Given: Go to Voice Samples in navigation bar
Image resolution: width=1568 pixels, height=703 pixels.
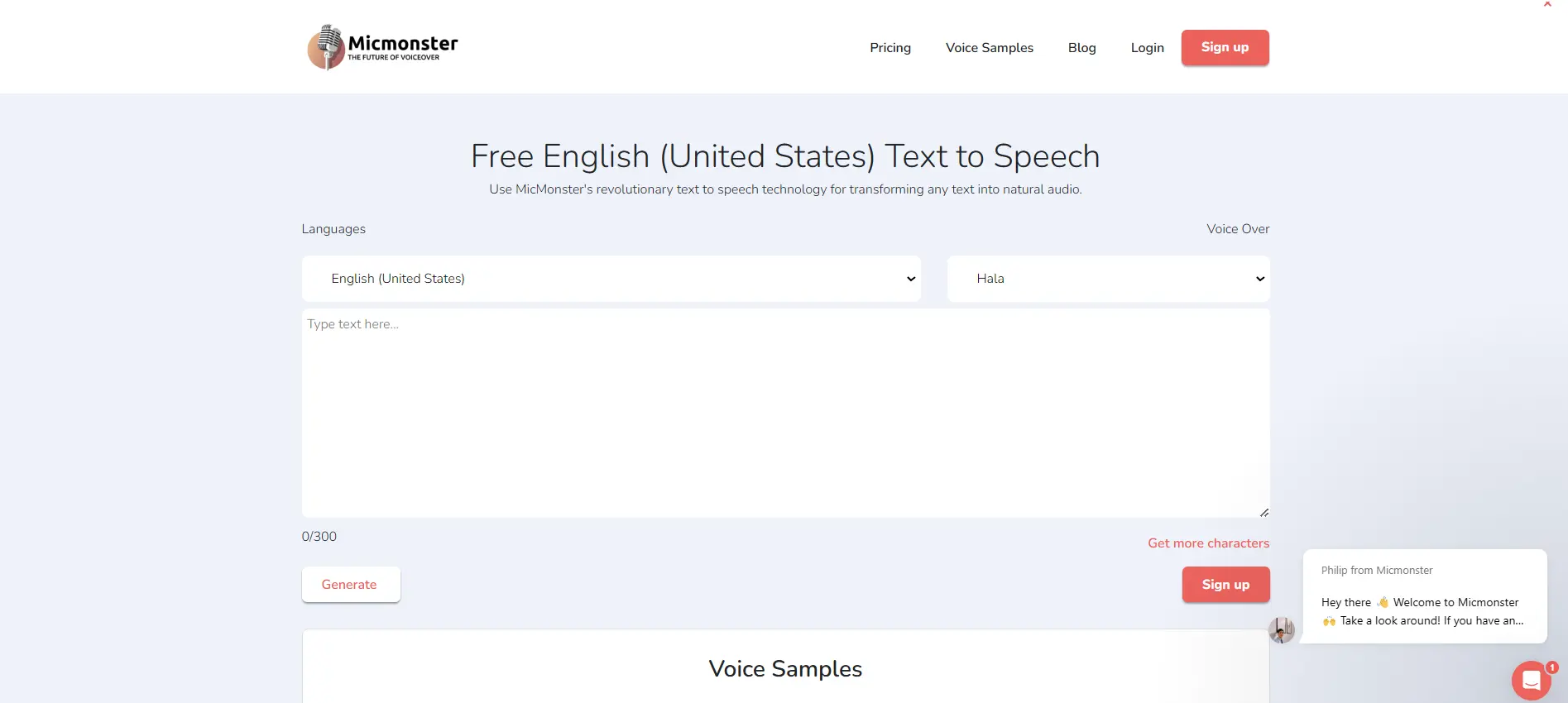Looking at the screenshot, I should 990,48.
